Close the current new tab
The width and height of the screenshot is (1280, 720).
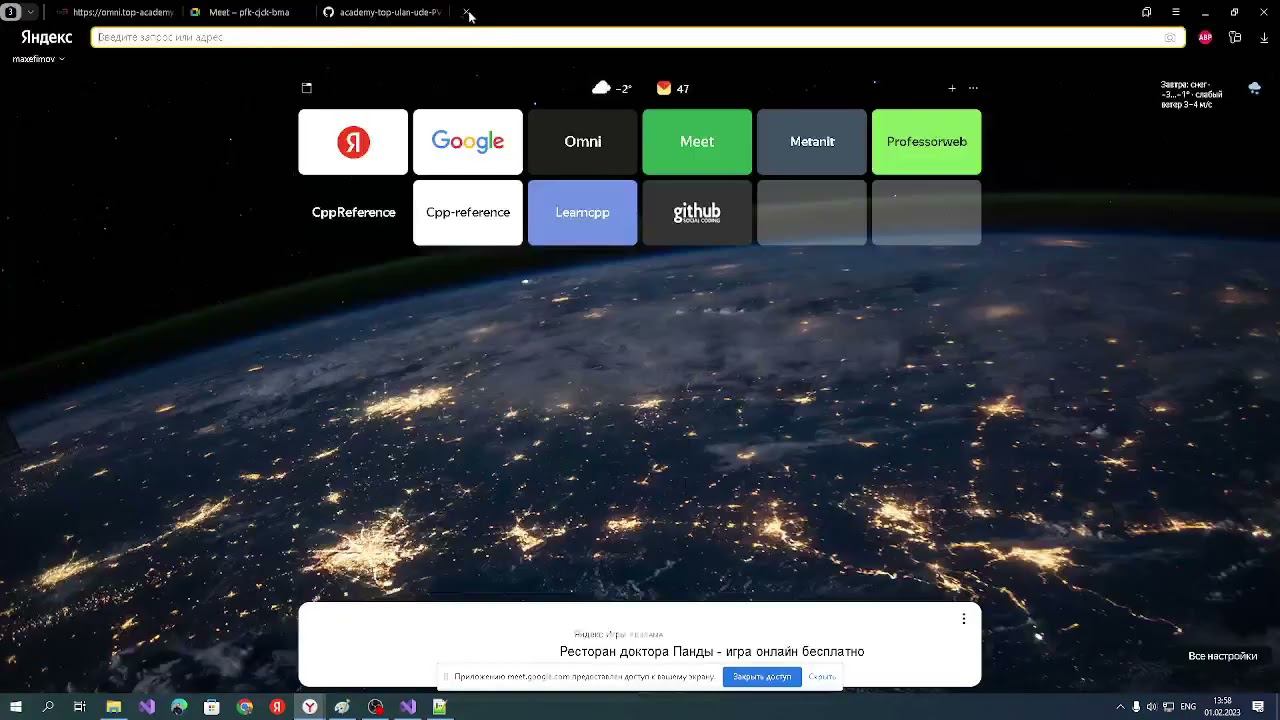coord(466,12)
